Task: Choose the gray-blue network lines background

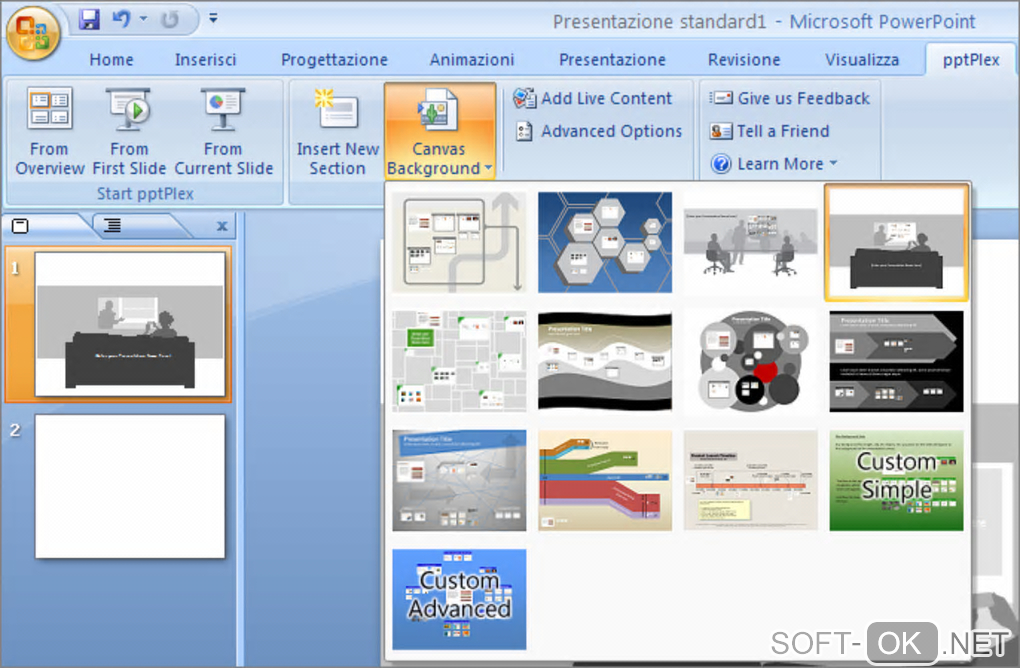Action: 459,480
